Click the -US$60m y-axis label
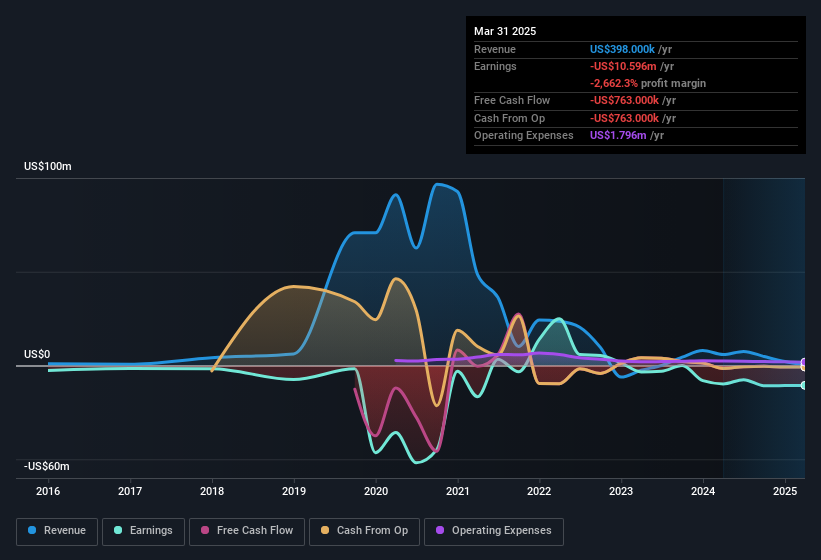The image size is (821, 560). pyautogui.click(x=47, y=466)
